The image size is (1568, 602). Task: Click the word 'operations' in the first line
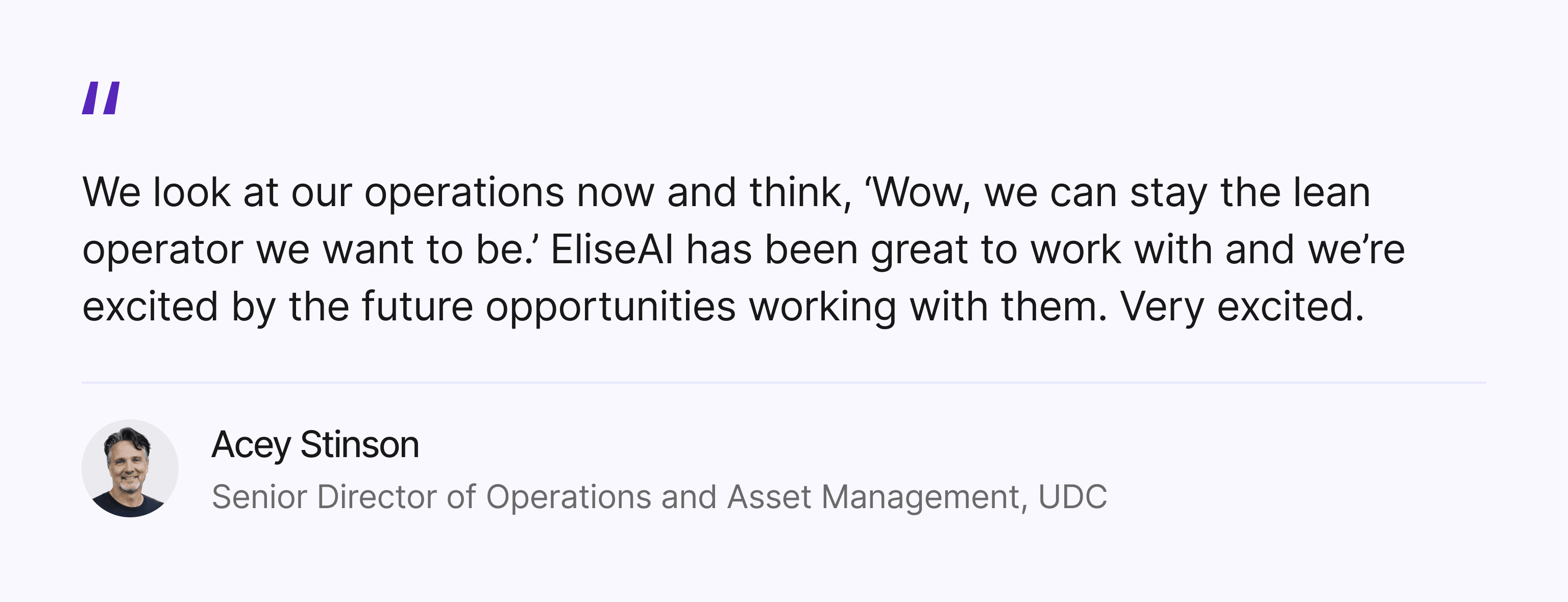[x=464, y=193]
